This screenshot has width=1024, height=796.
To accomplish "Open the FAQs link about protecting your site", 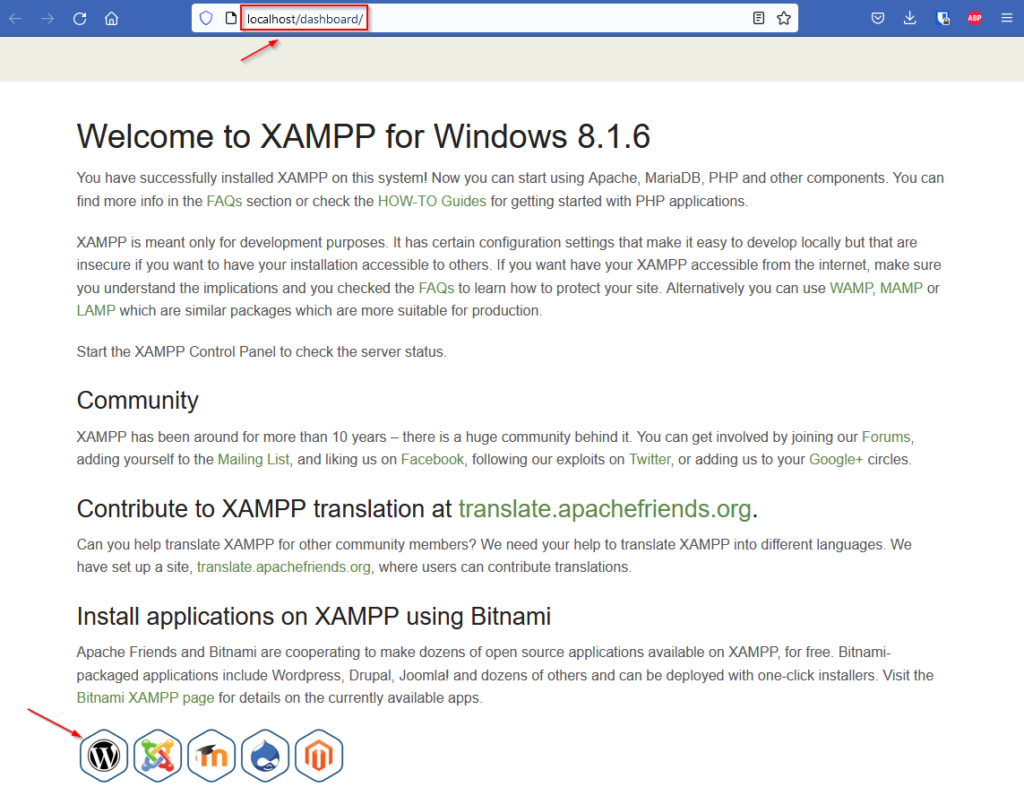I will click(436, 288).
